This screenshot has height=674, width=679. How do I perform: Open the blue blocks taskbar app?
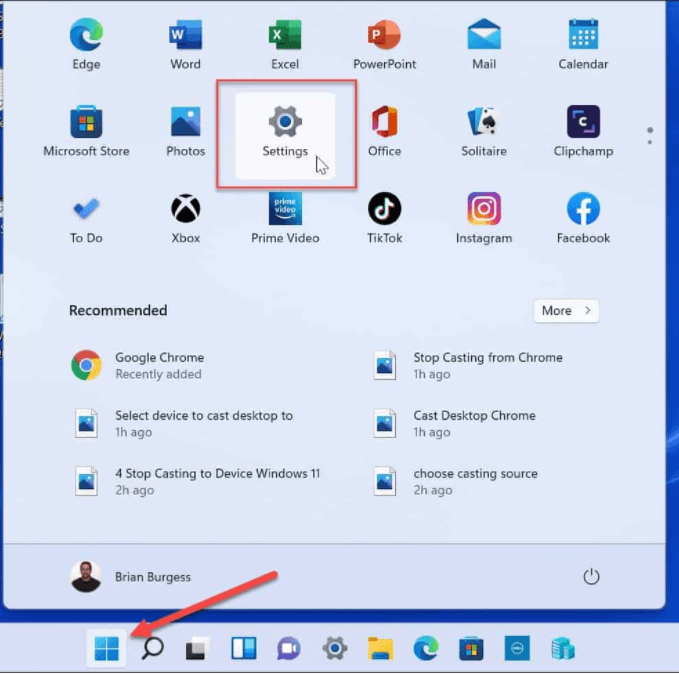563,648
